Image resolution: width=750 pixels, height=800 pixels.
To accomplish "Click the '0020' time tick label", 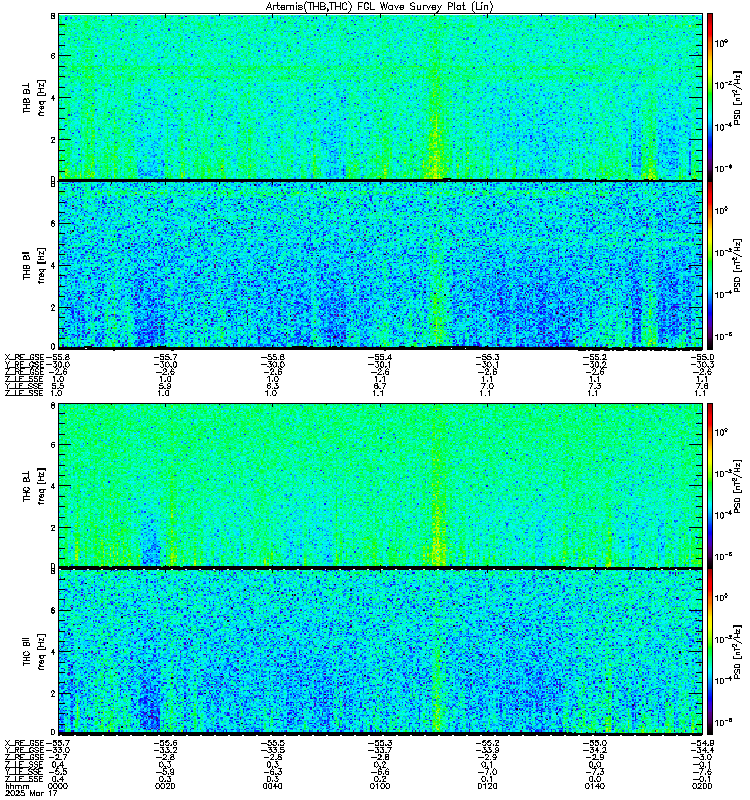I will [x=165, y=786].
